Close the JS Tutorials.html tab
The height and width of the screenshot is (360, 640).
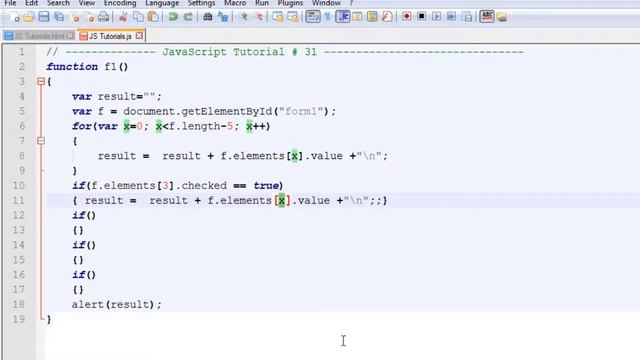(x=70, y=36)
